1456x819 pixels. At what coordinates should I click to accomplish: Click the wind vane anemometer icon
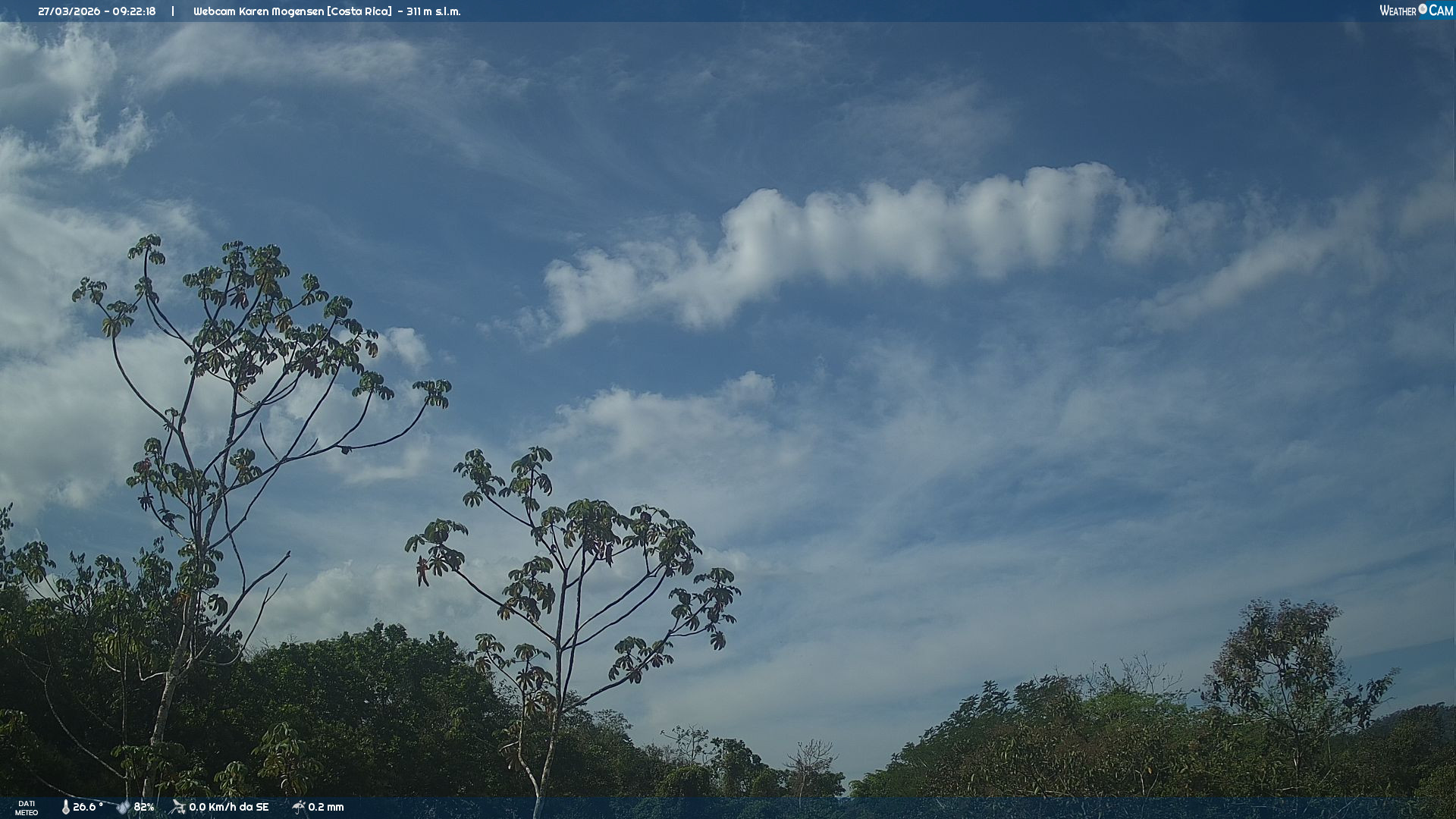(178, 807)
